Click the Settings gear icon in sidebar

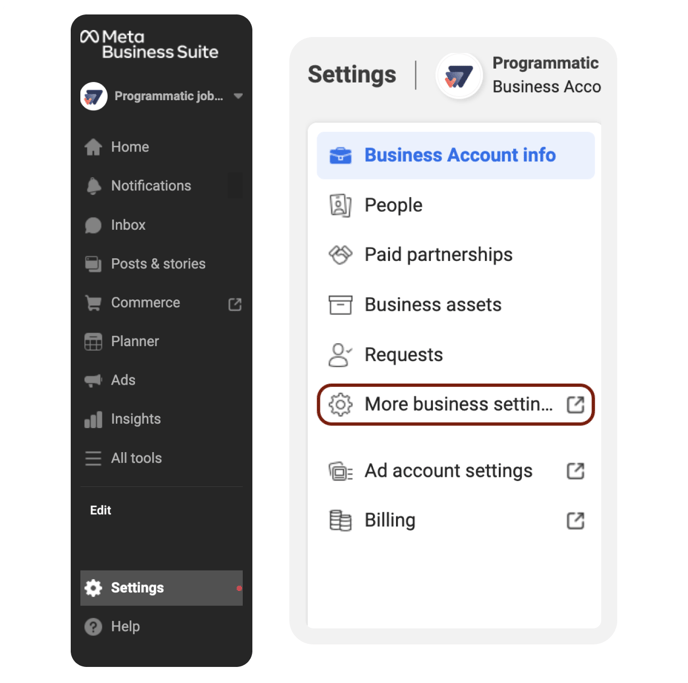point(93,588)
